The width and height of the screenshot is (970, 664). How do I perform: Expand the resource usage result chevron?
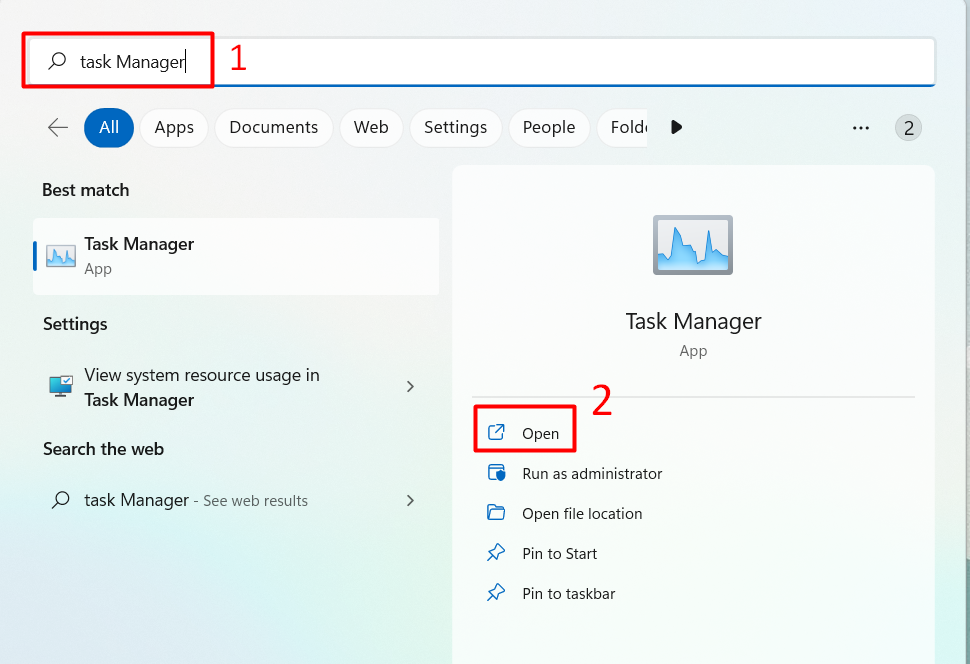point(410,387)
